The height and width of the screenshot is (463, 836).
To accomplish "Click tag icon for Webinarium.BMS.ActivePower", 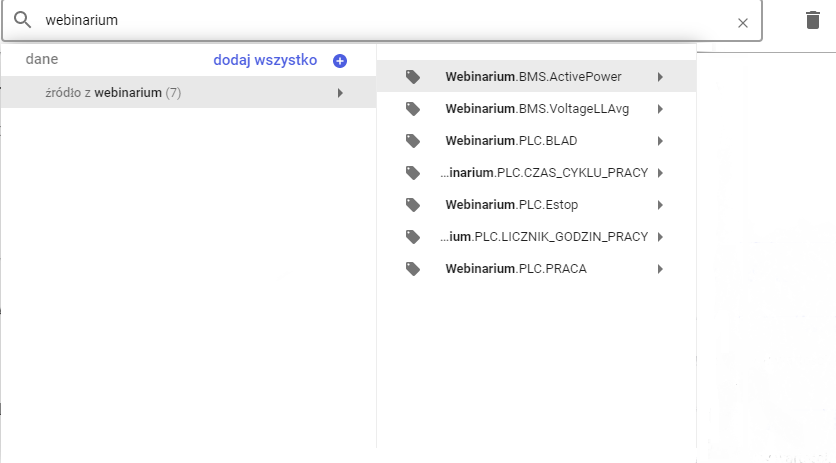I will click(413, 77).
